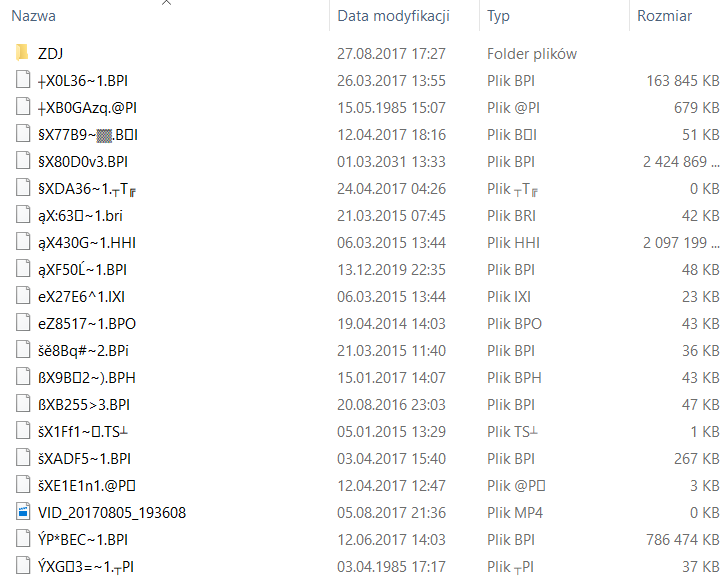728x576 pixels.
Task: Select icon of ÝP*BEC~1.BPI file
Action: (23, 539)
